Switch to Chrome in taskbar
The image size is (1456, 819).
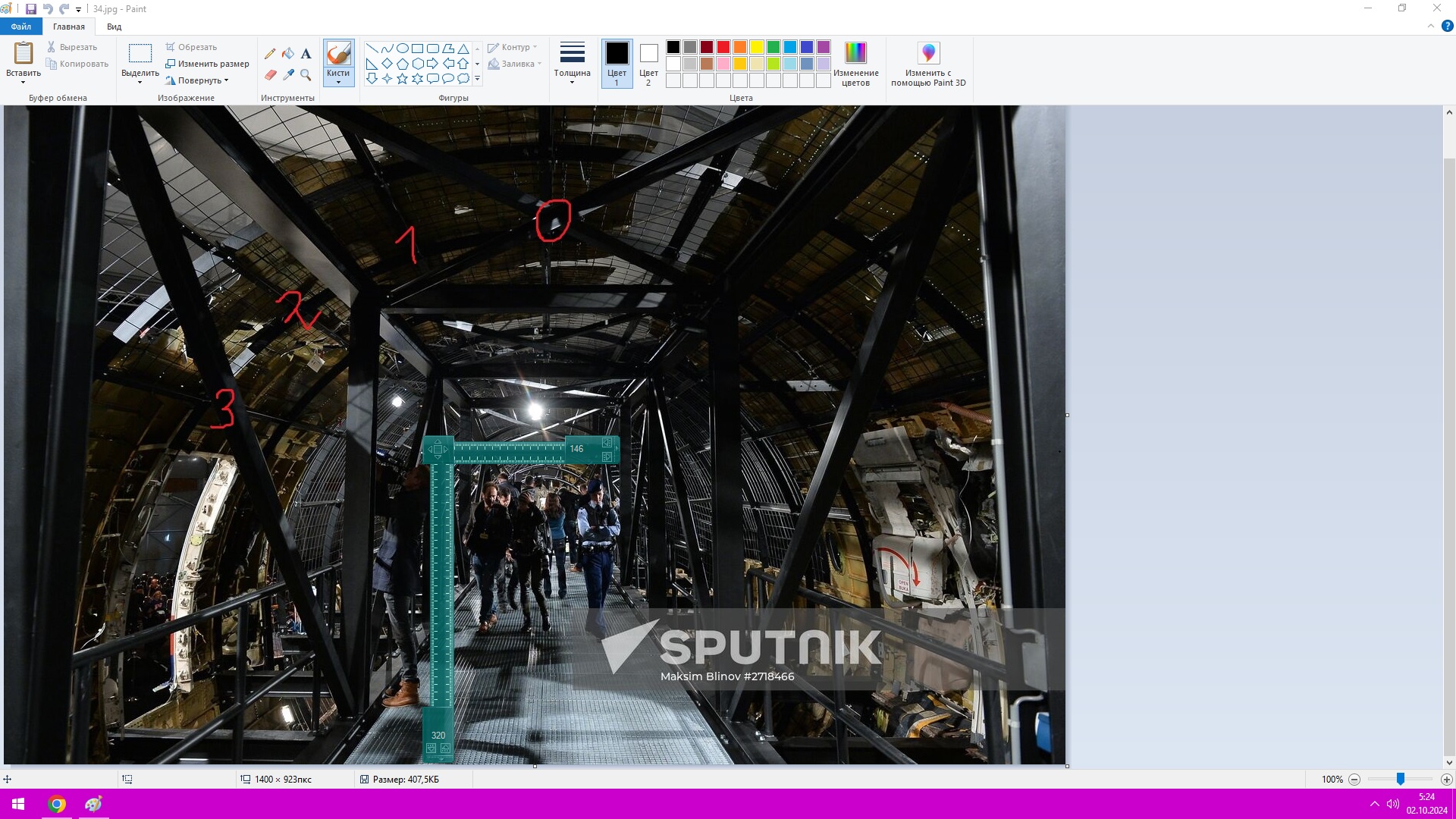pyautogui.click(x=57, y=804)
